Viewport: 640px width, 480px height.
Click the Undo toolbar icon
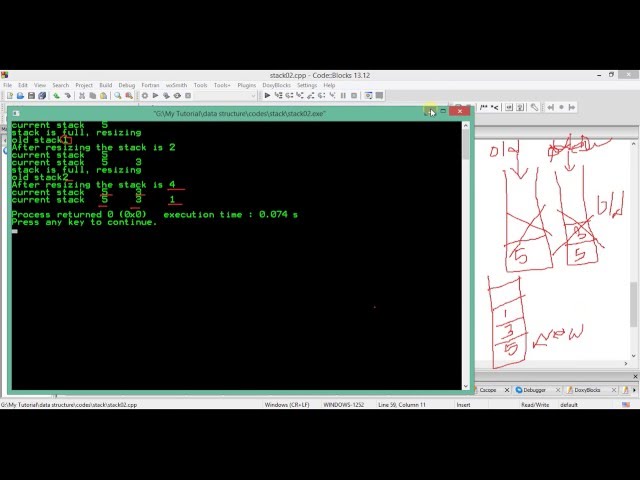click(56, 96)
